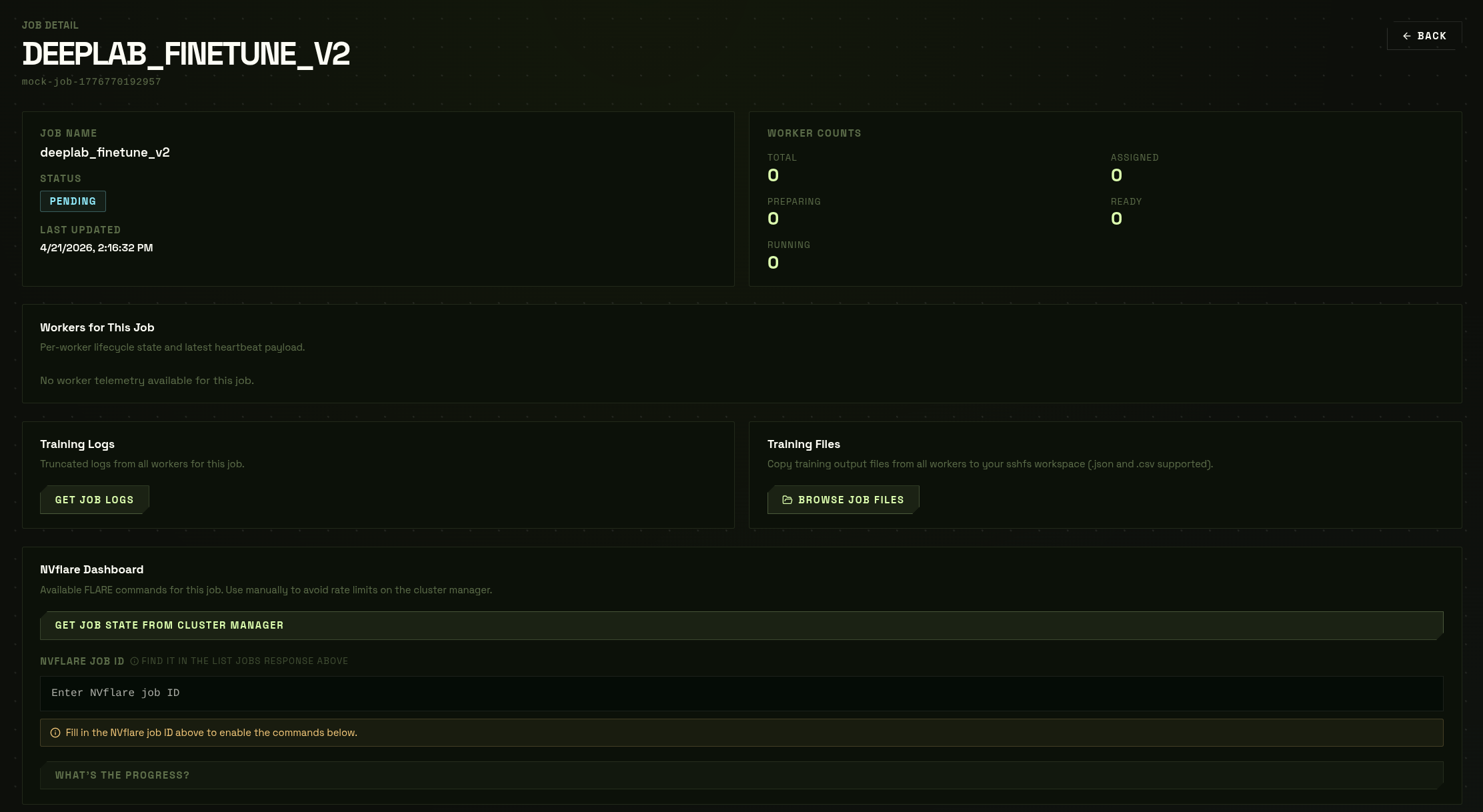Viewport: 1483px width, 812px height.
Task: Click 'Find it in the list jobs response above' hint
Action: click(x=245, y=661)
